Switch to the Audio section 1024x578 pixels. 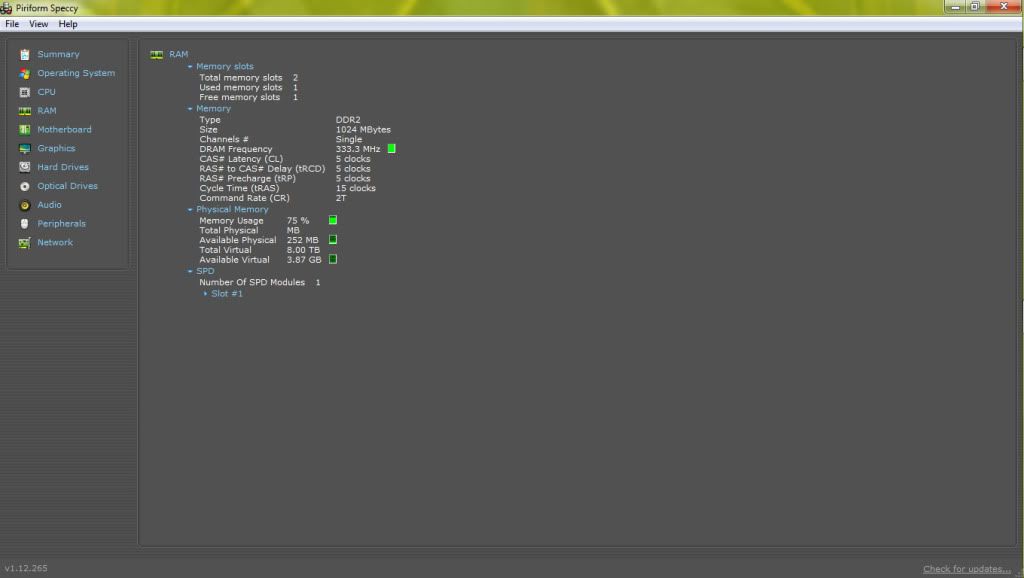pyautogui.click(x=49, y=204)
